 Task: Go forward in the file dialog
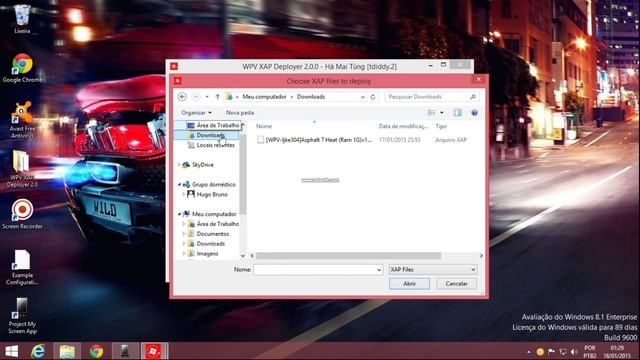[x=196, y=97]
